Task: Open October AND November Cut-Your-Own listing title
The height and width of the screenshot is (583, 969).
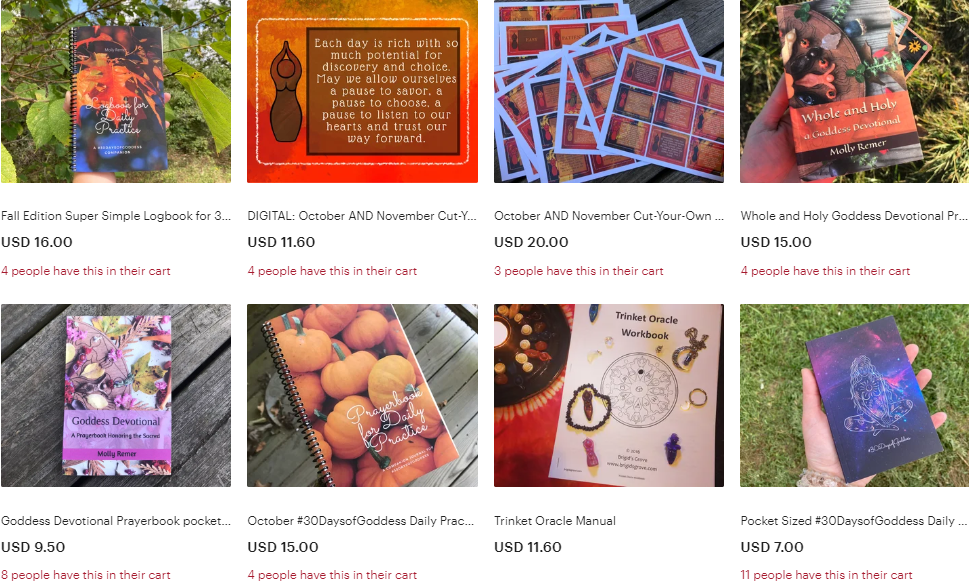Action: (x=609, y=216)
